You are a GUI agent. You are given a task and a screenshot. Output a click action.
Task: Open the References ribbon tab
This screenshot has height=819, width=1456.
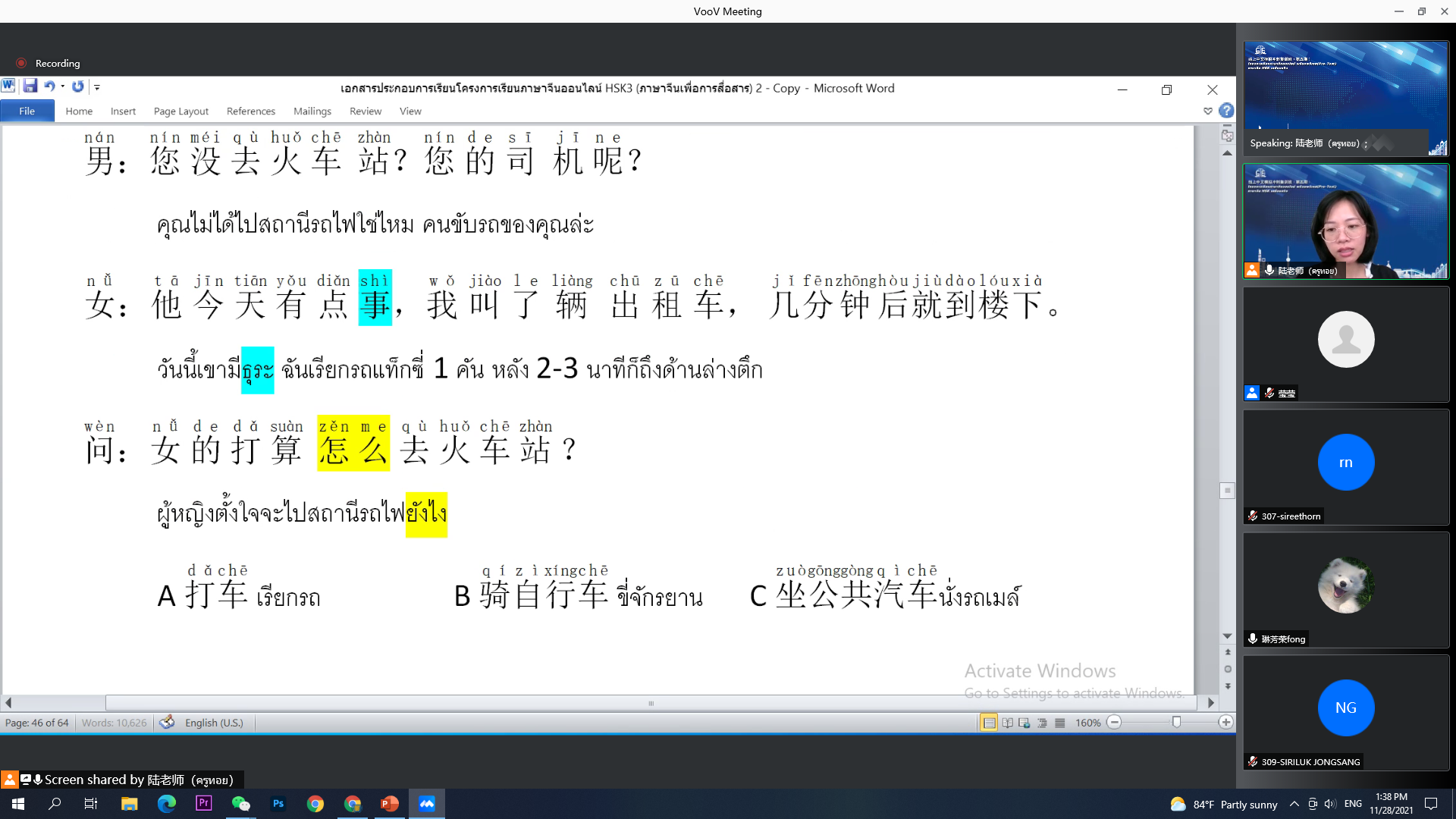point(251,111)
